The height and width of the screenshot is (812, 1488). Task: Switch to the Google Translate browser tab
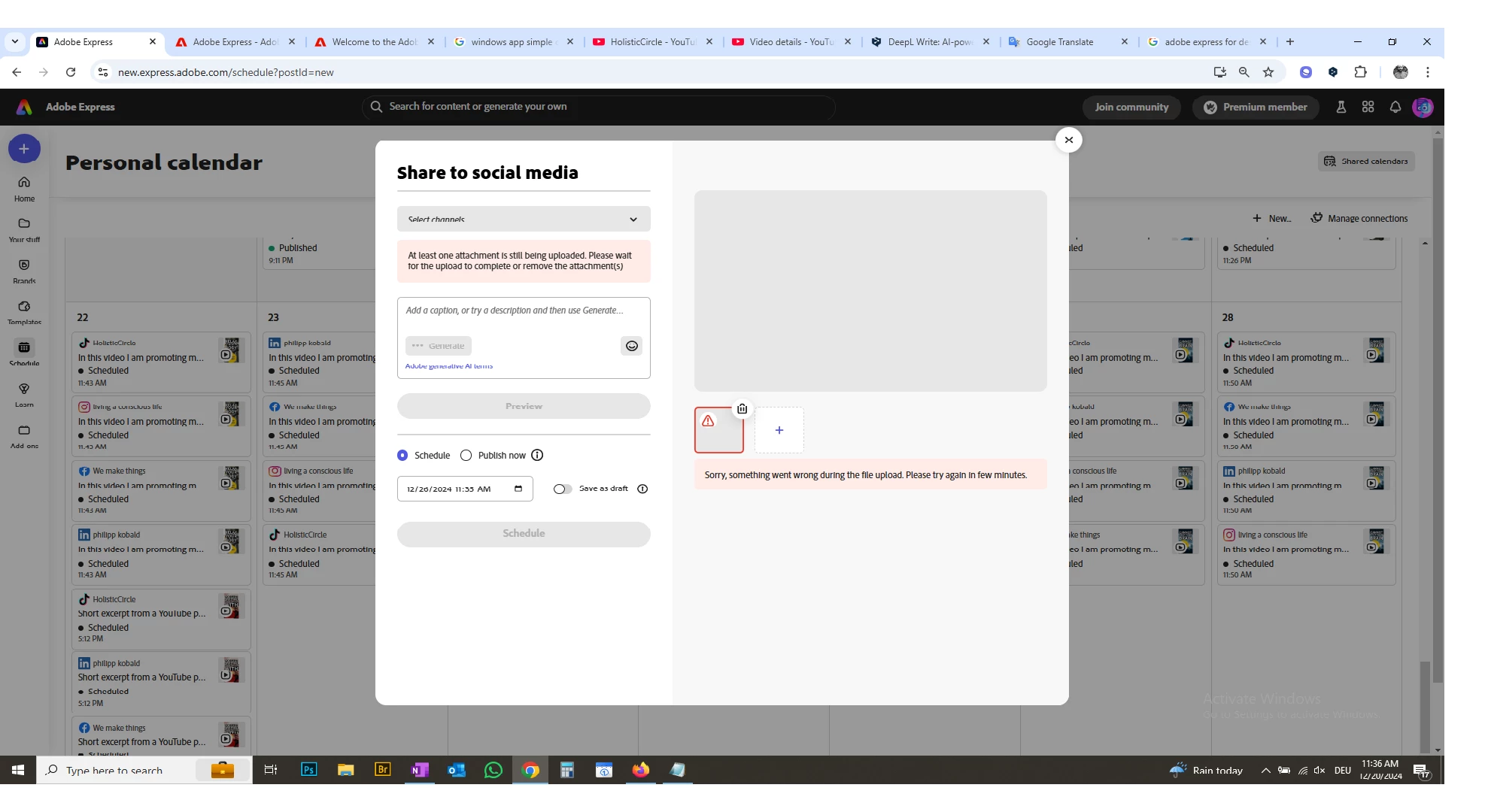point(1059,42)
